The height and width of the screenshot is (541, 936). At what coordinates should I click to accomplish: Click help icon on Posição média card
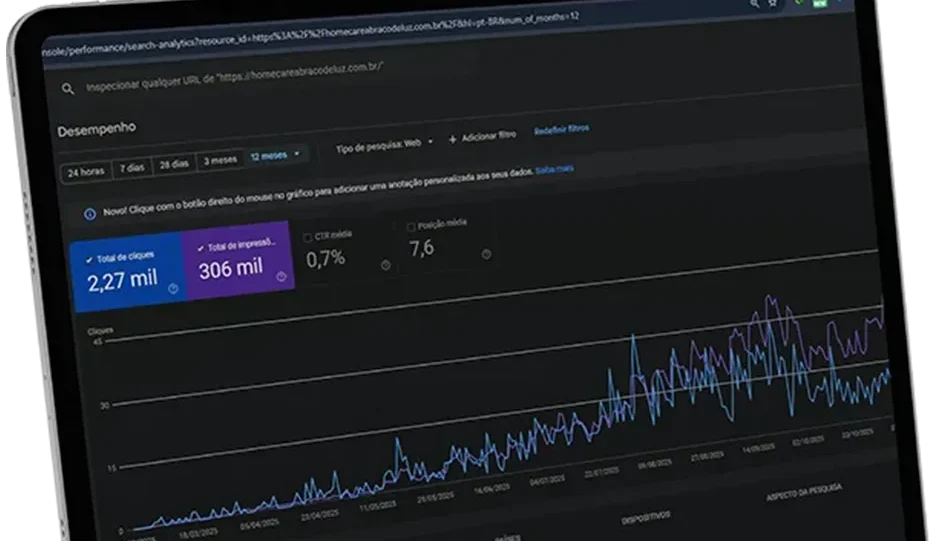[486, 254]
